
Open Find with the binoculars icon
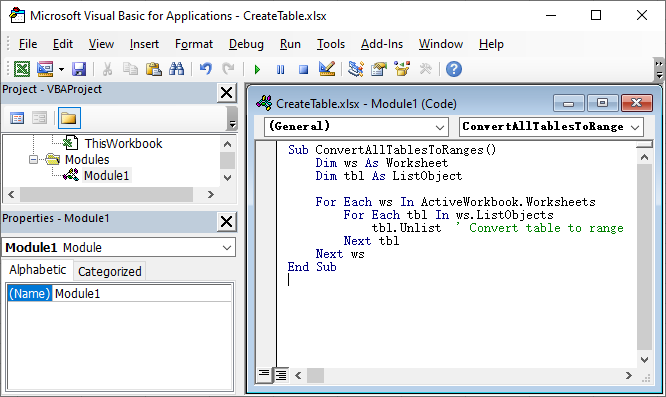coord(177,69)
